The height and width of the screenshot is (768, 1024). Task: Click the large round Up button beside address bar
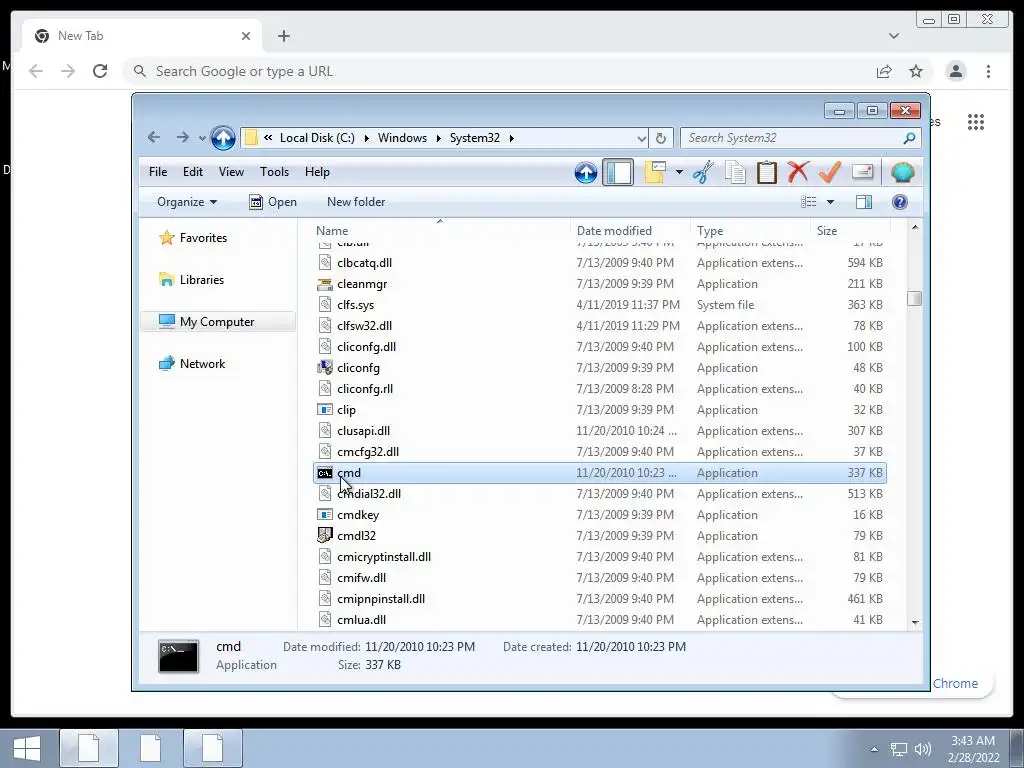click(223, 138)
